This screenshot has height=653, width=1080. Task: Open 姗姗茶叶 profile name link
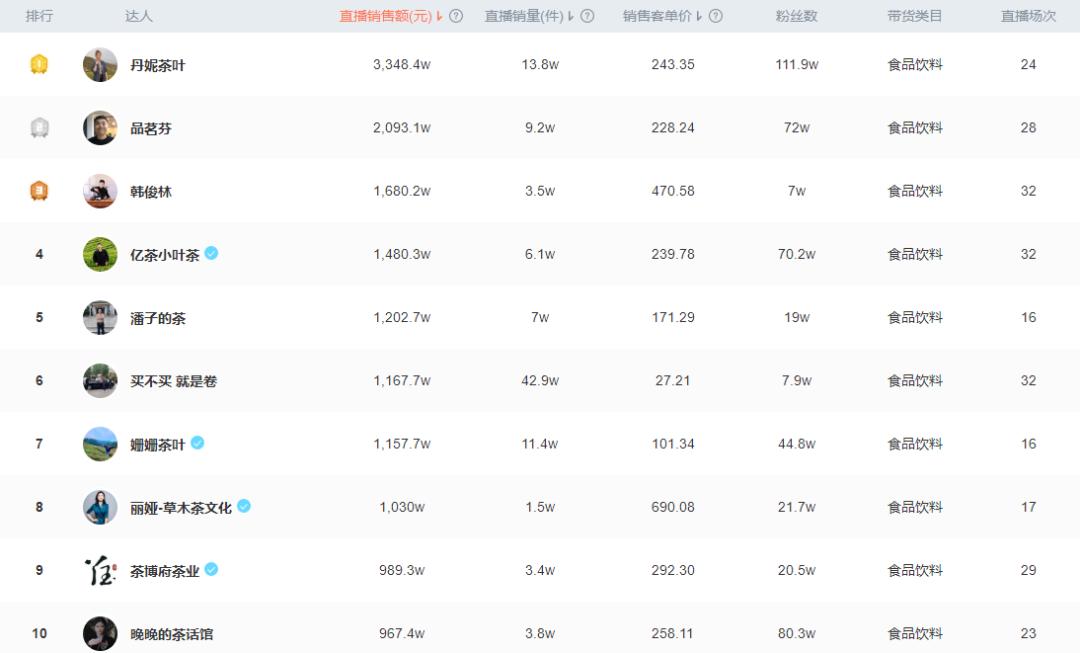[158, 445]
